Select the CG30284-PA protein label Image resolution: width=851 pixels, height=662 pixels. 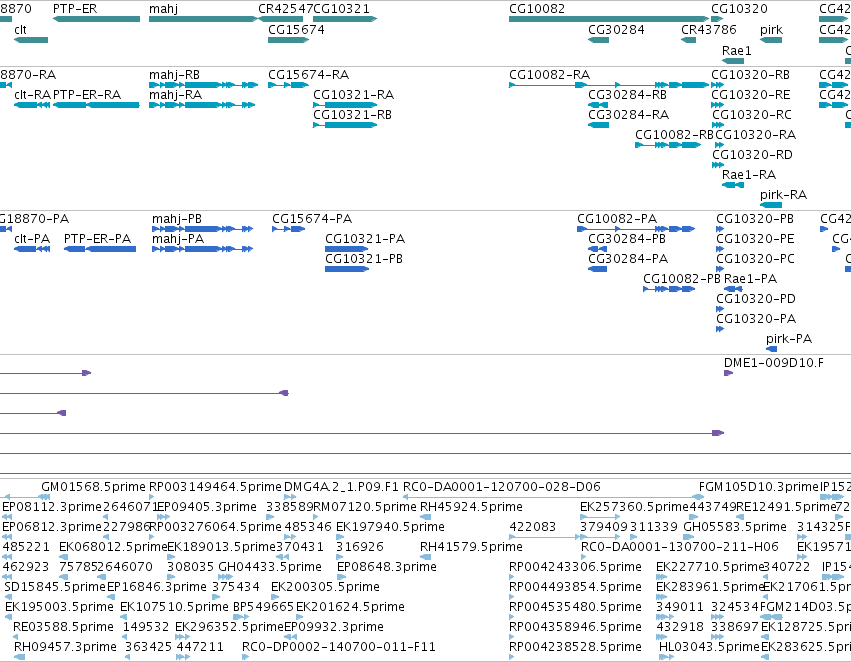click(628, 259)
